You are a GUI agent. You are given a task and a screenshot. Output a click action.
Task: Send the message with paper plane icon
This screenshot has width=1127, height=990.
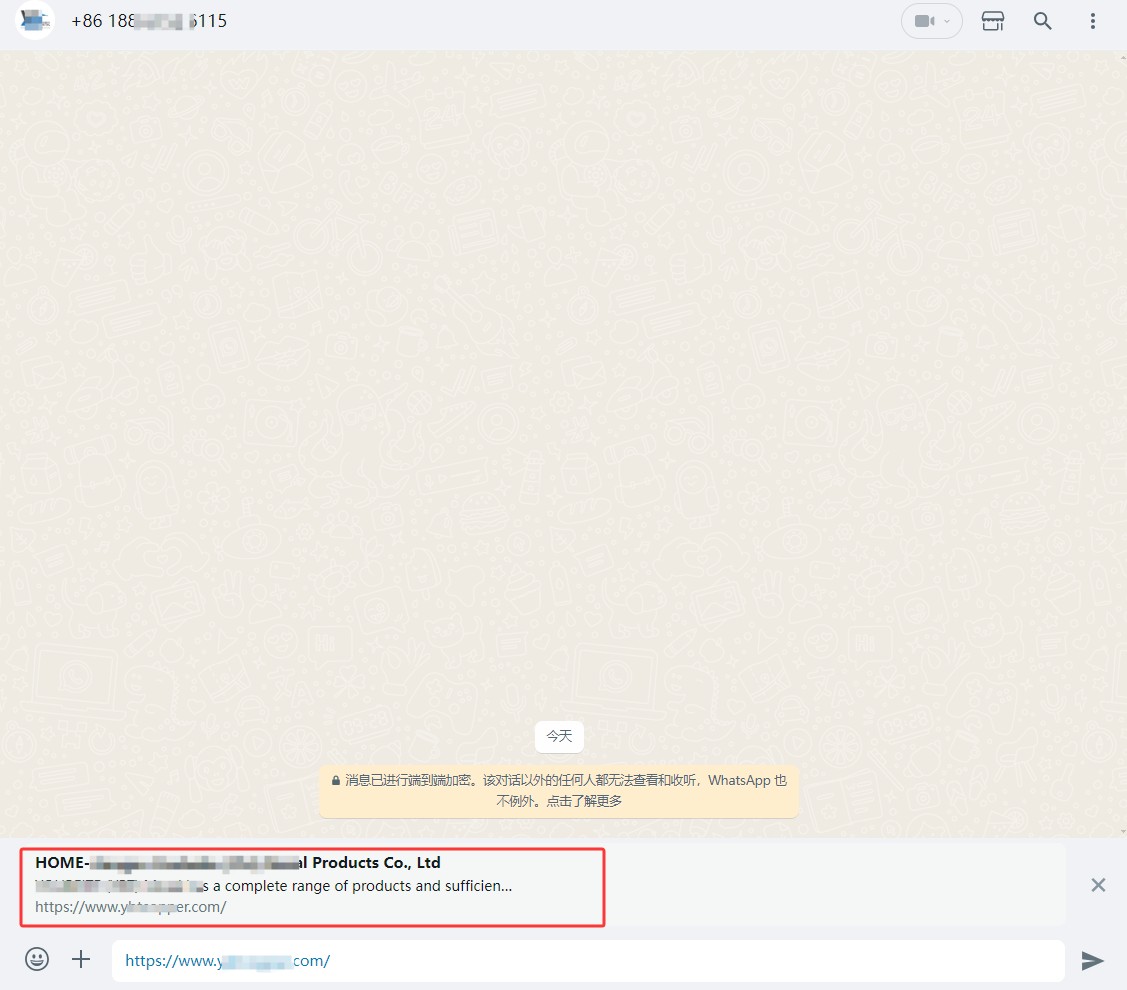pos(1093,961)
